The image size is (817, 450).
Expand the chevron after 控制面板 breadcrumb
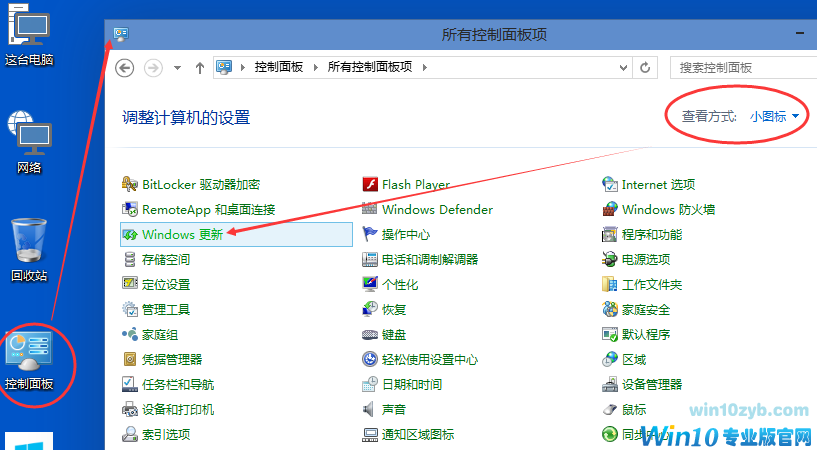click(315, 68)
